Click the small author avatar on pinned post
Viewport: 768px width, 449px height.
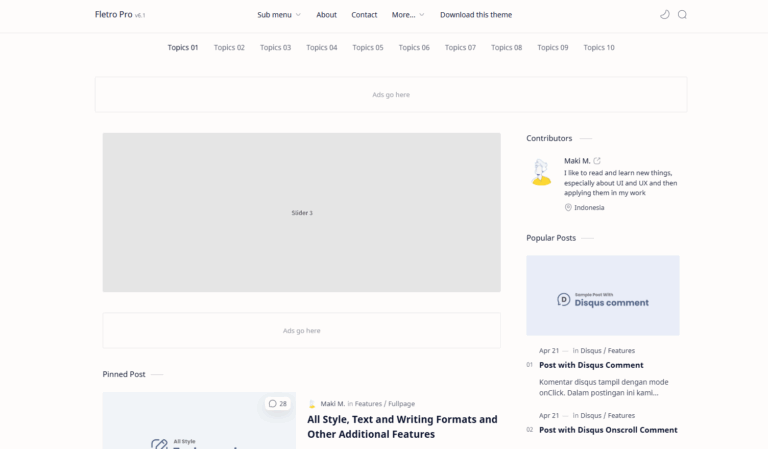tap(312, 404)
